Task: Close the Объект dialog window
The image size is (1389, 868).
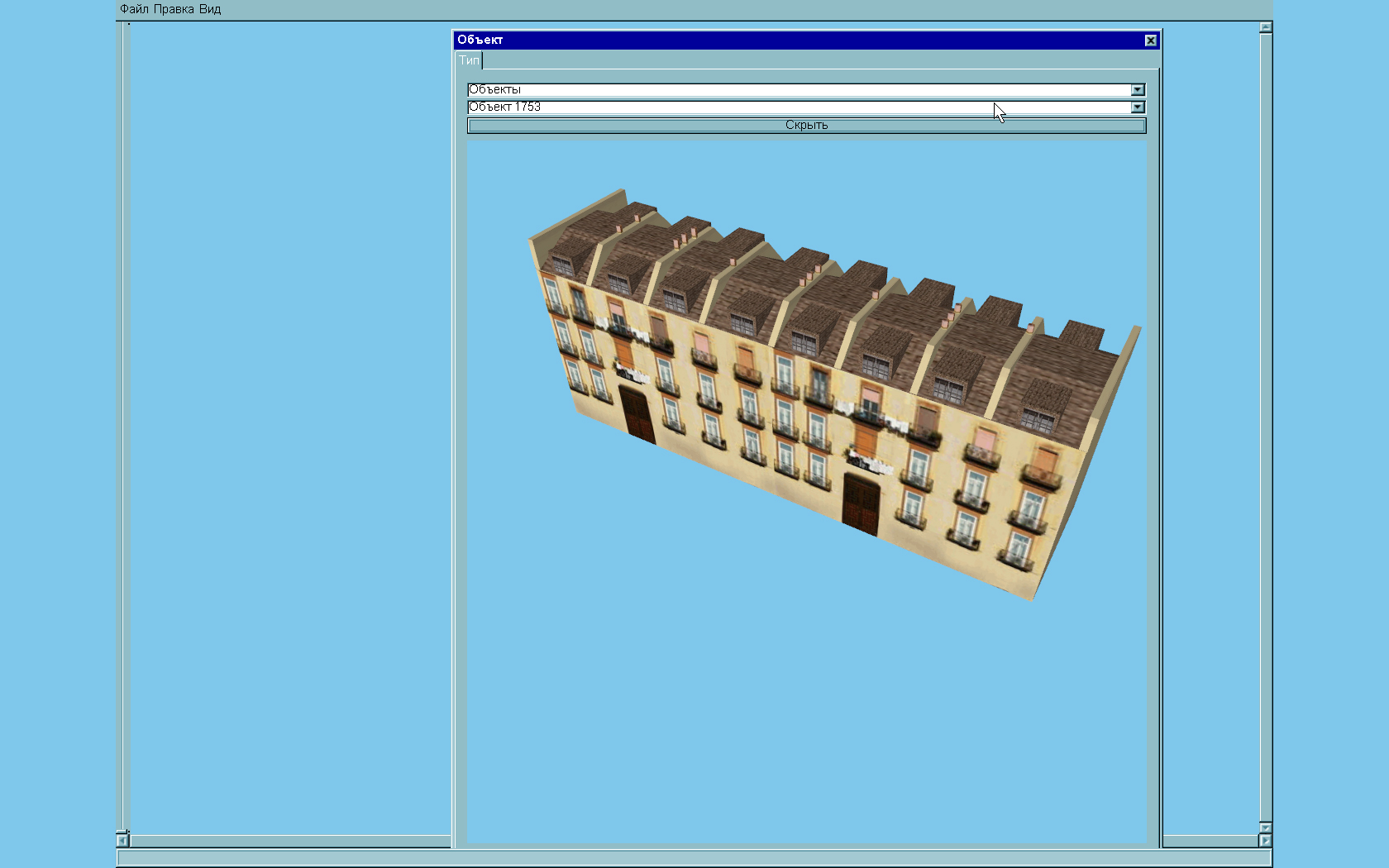Action: [x=1150, y=40]
